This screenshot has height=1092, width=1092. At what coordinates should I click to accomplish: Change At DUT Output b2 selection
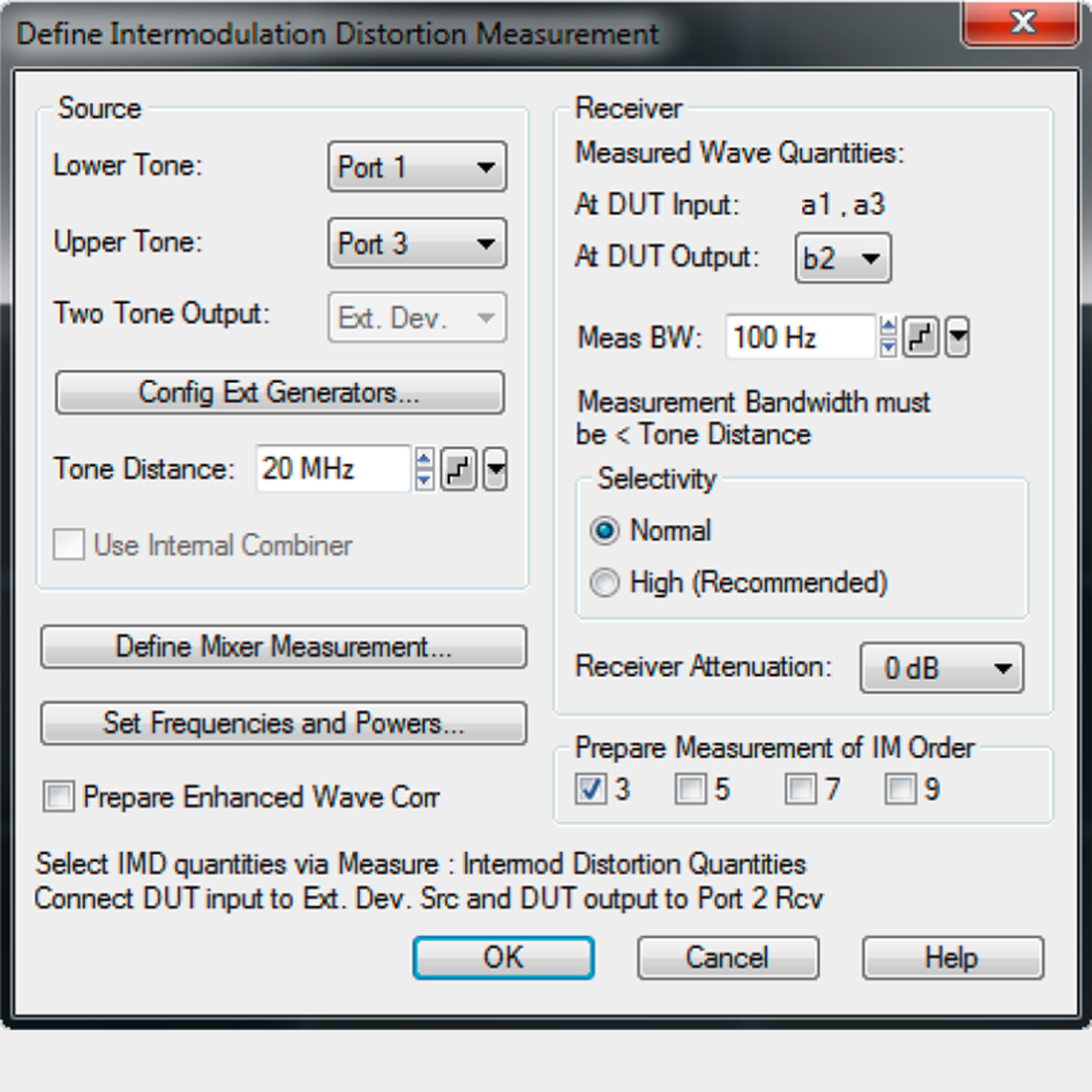pyautogui.click(x=843, y=258)
